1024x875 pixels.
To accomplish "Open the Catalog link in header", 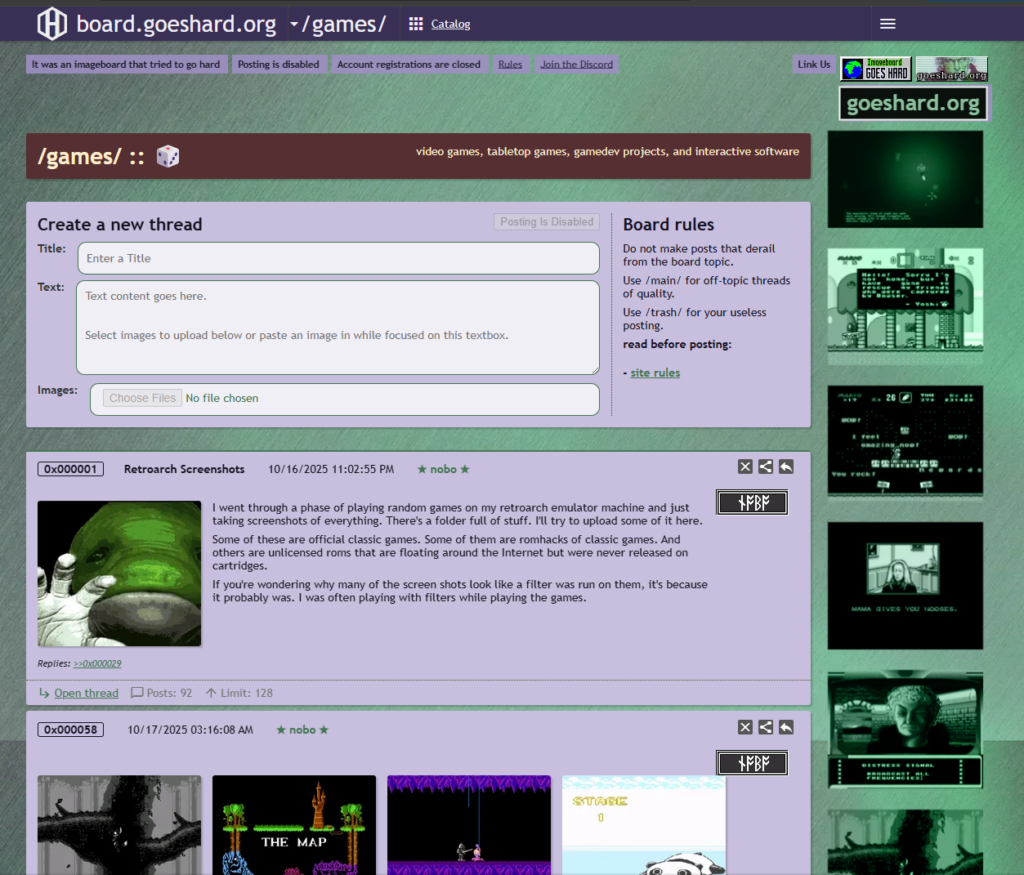I will point(450,24).
